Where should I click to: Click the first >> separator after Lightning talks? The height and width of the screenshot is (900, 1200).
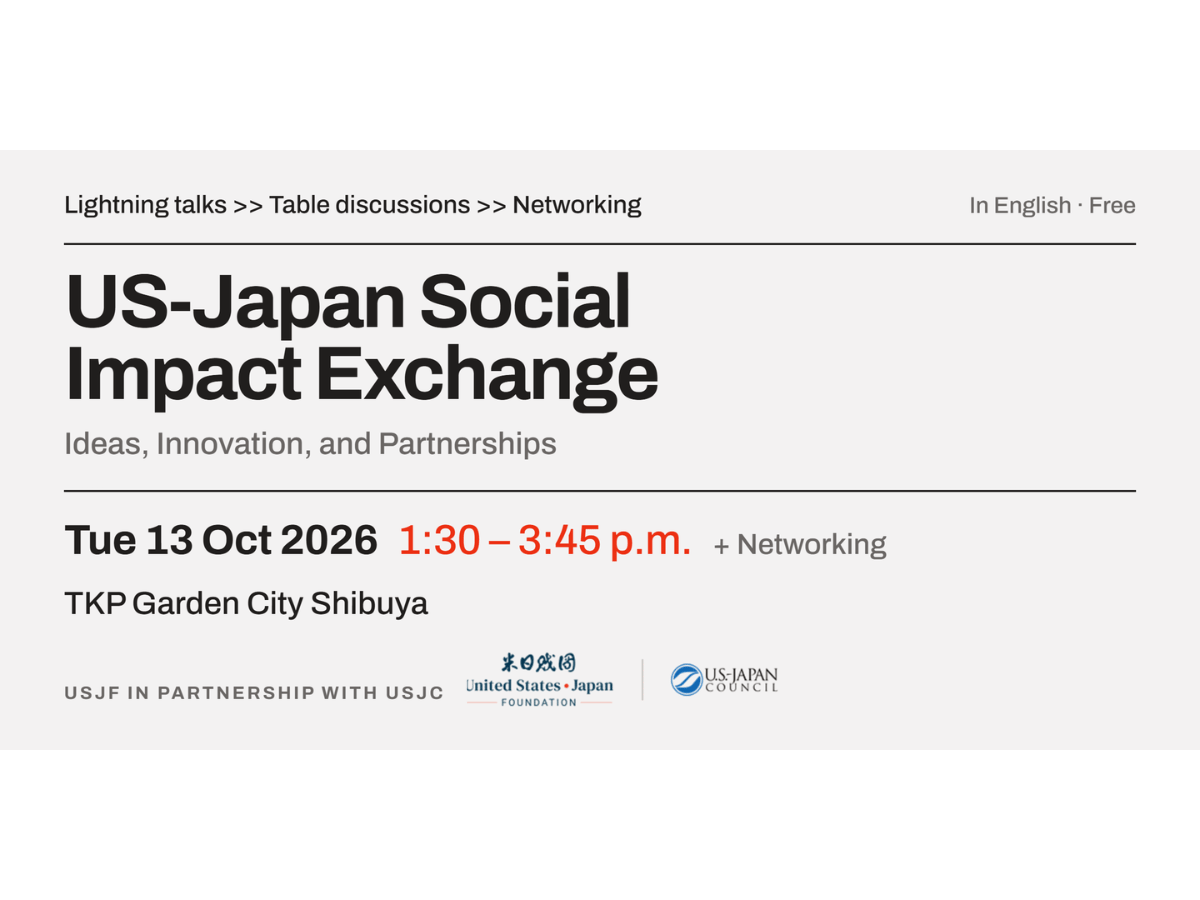[248, 205]
